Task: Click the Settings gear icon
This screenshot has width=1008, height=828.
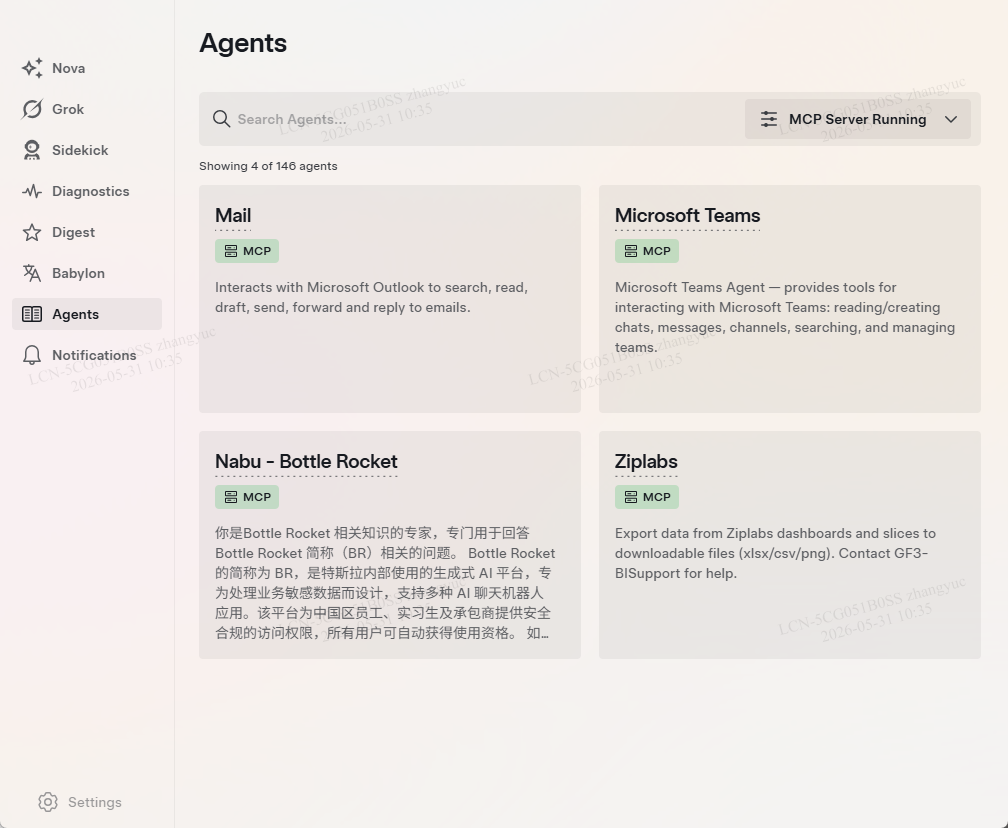Action: (48, 802)
